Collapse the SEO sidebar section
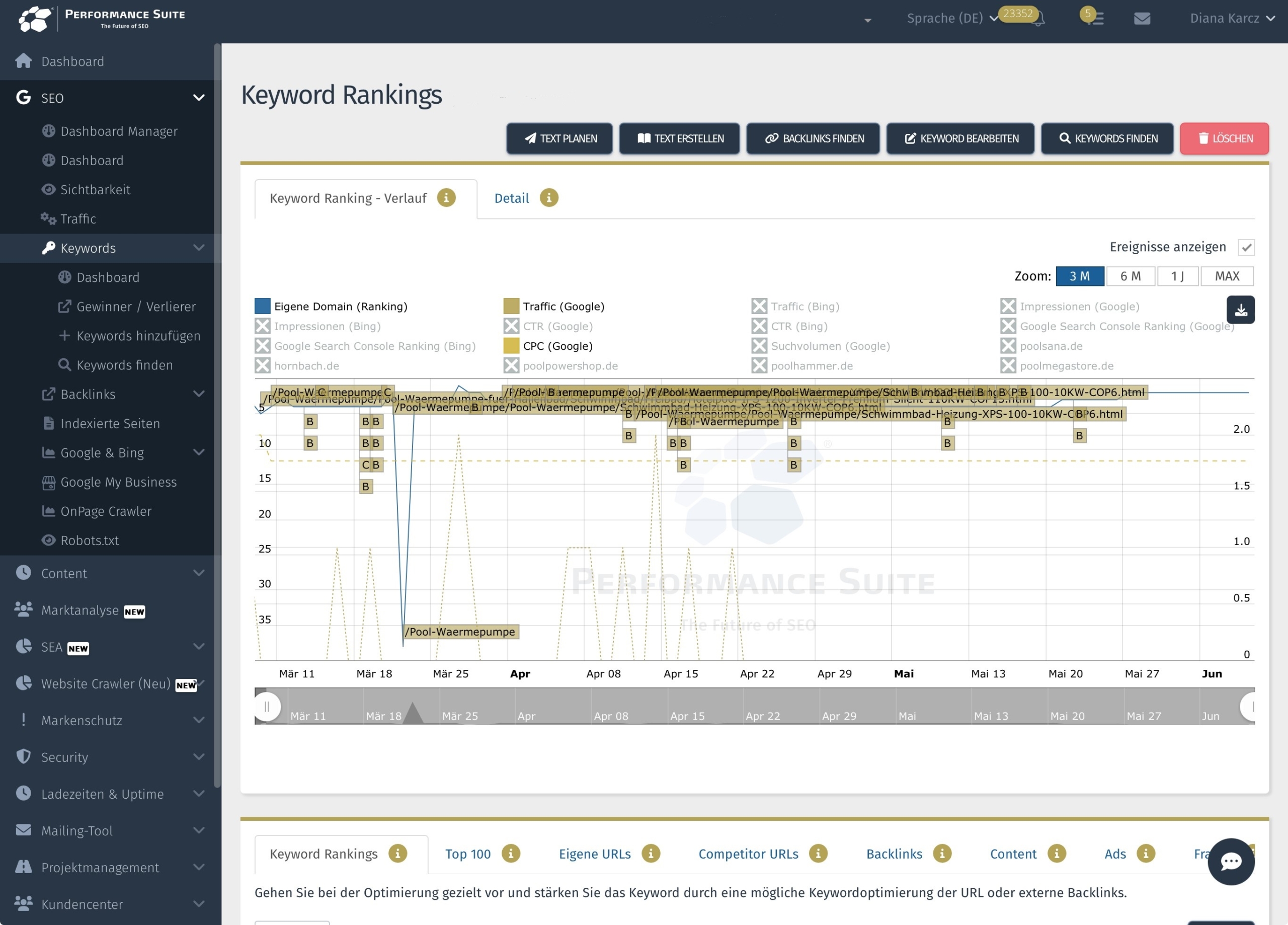This screenshot has width=1288, height=925. [x=199, y=98]
